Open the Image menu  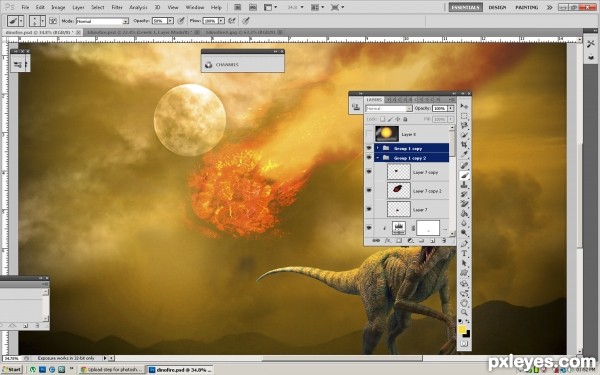coord(58,7)
